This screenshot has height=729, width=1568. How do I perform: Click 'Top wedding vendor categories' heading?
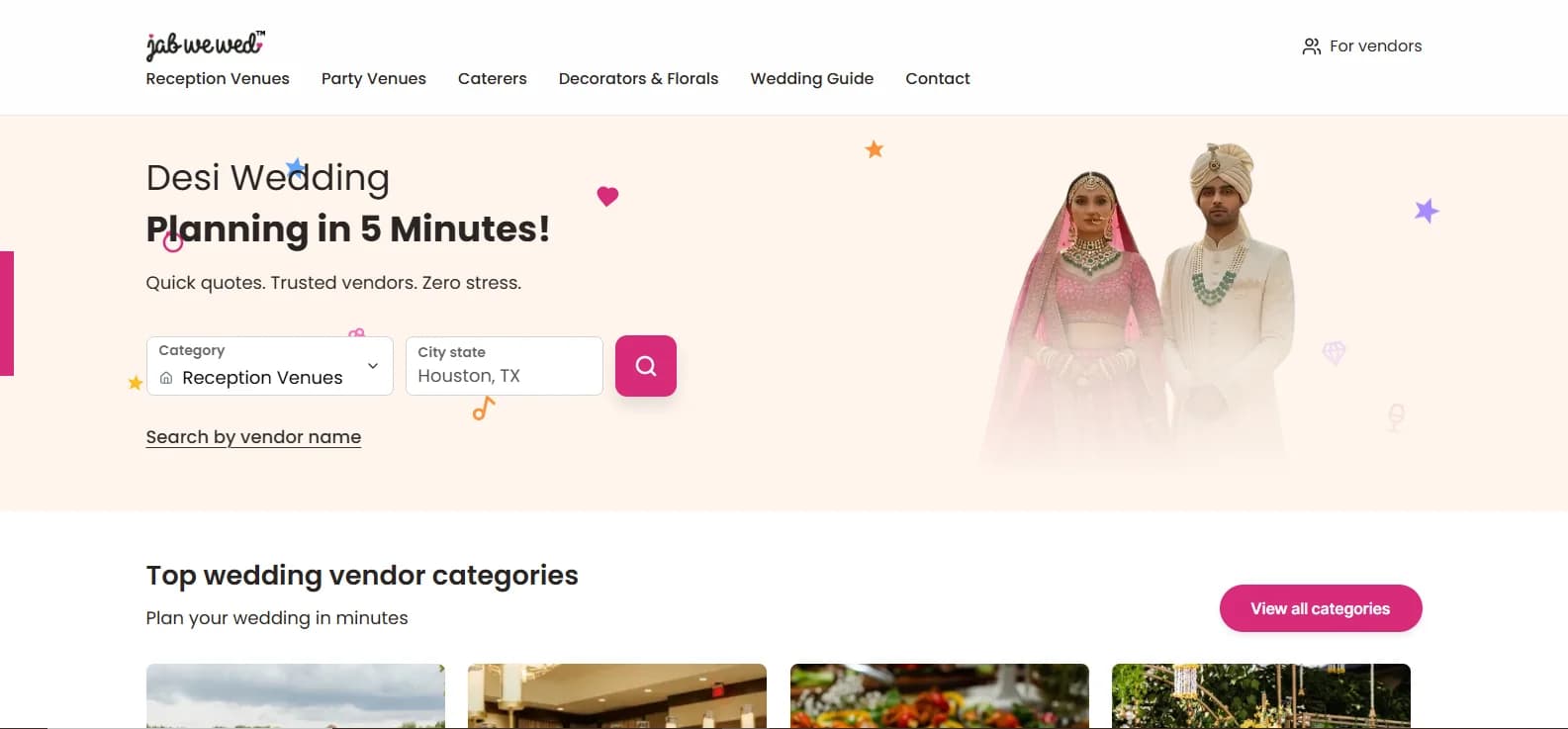click(362, 575)
